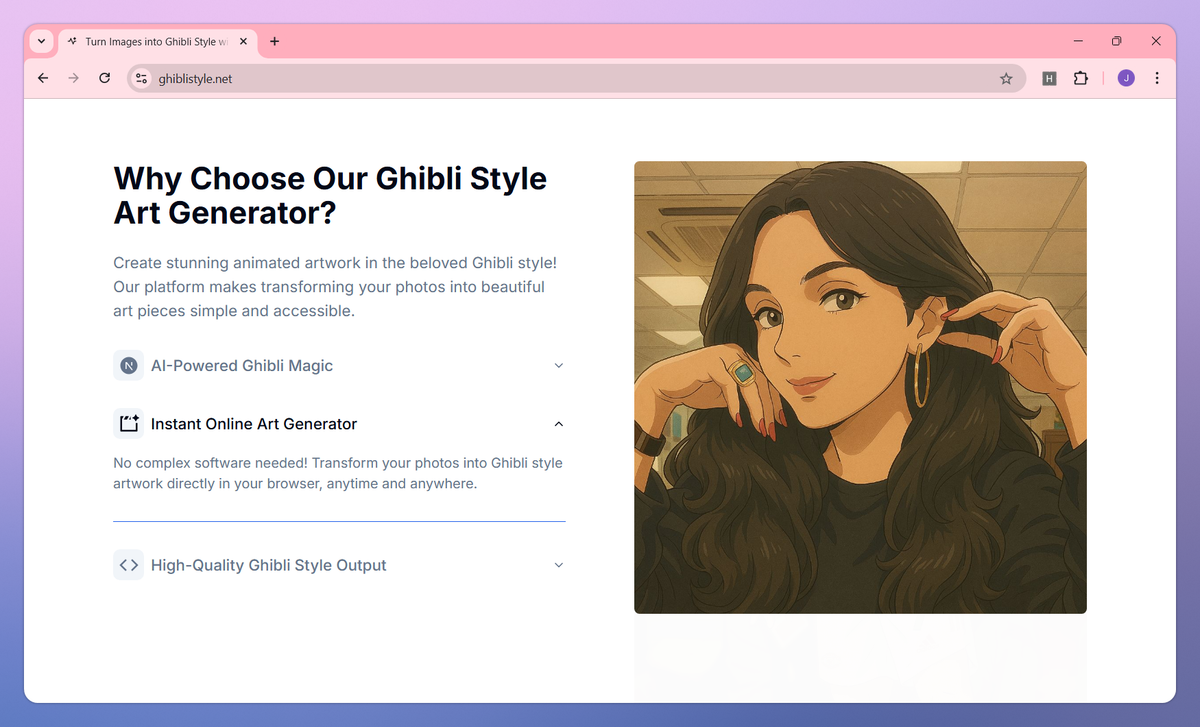Click the H extension icon in the toolbar

1049,77
